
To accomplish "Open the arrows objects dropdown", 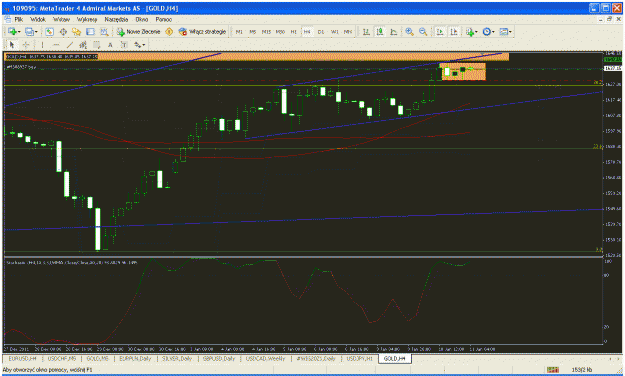I will 140,45.
